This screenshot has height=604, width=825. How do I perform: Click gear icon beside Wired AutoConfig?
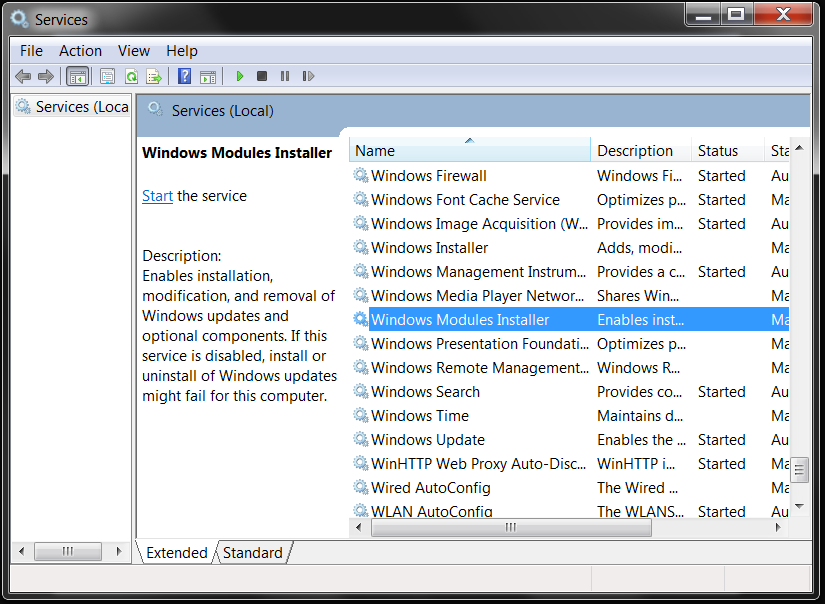click(360, 487)
